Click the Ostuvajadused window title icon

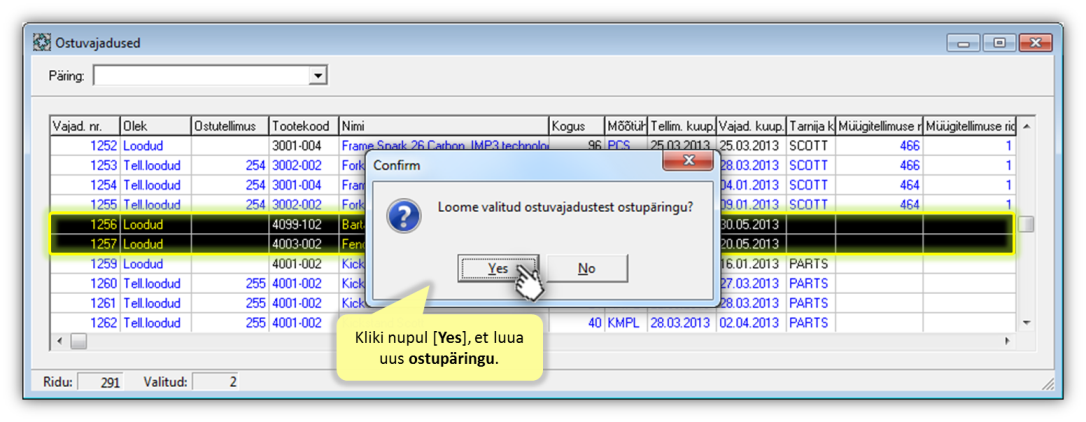42,43
